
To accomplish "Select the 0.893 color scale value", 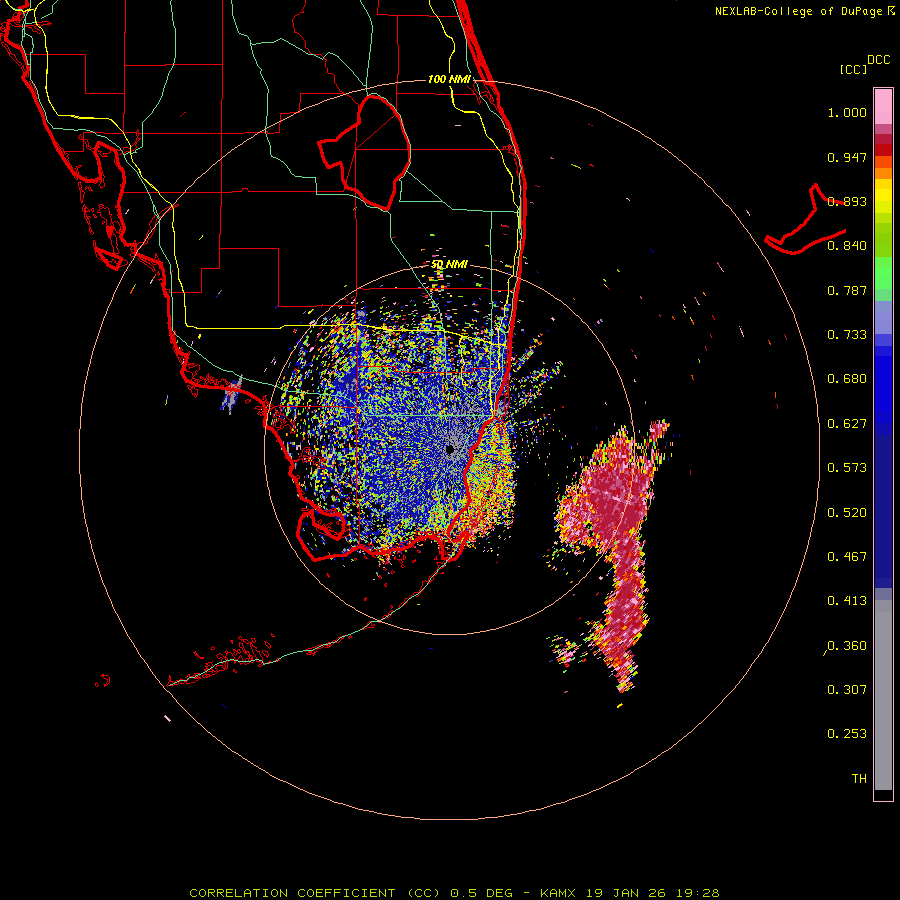I will [x=847, y=202].
